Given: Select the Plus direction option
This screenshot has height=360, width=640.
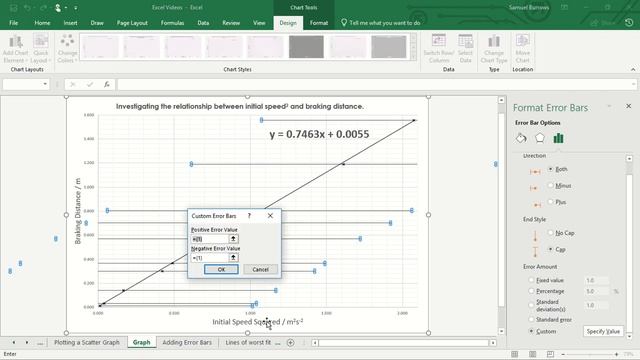Looking at the screenshot, I should click(550, 202).
